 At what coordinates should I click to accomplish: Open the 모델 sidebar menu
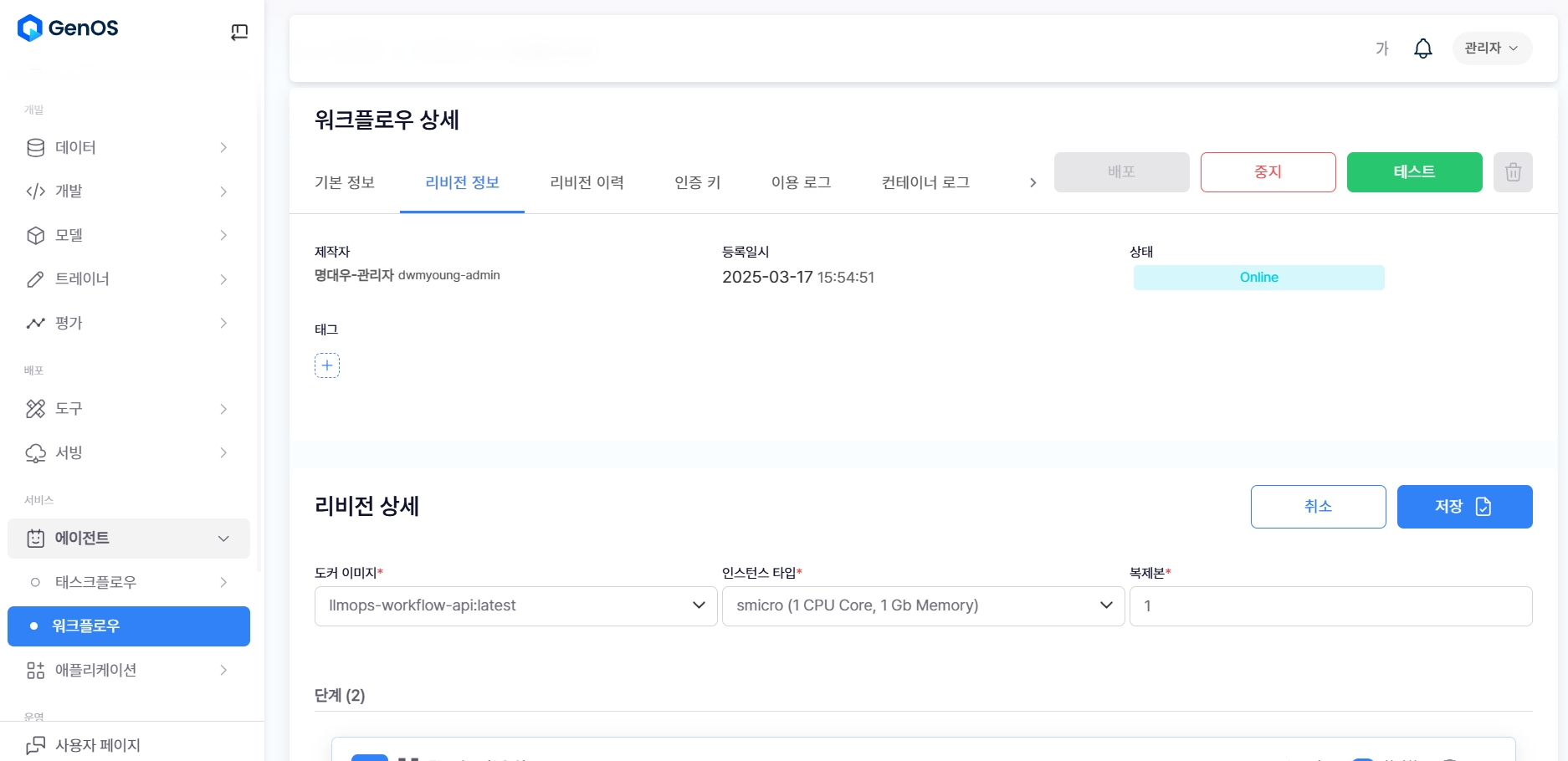pos(127,235)
